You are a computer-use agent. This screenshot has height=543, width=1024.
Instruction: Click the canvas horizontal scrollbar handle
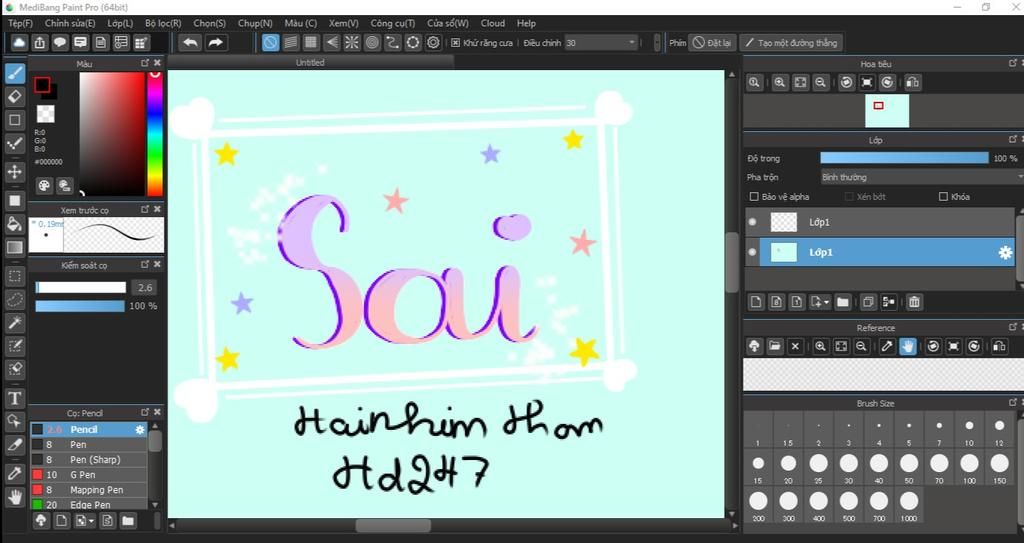tap(393, 525)
